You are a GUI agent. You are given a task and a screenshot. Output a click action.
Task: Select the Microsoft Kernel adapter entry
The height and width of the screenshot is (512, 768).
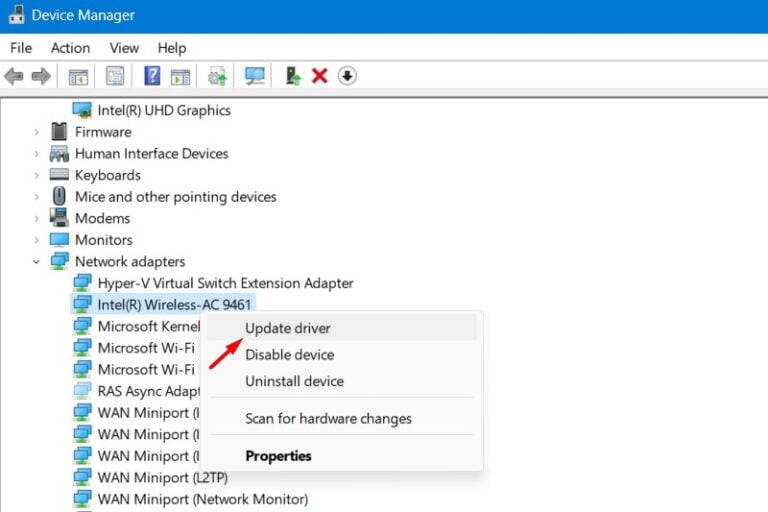click(x=148, y=326)
